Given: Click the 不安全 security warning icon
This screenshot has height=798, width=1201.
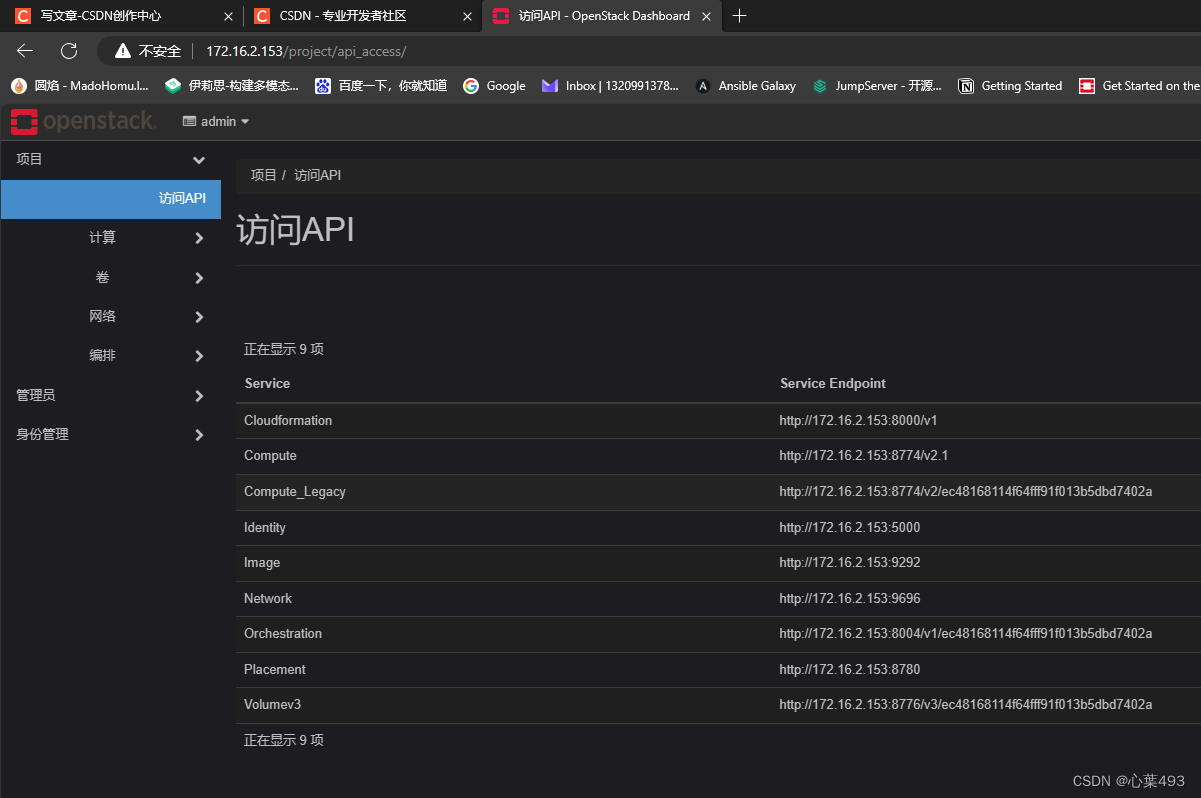Looking at the screenshot, I should tap(122, 50).
